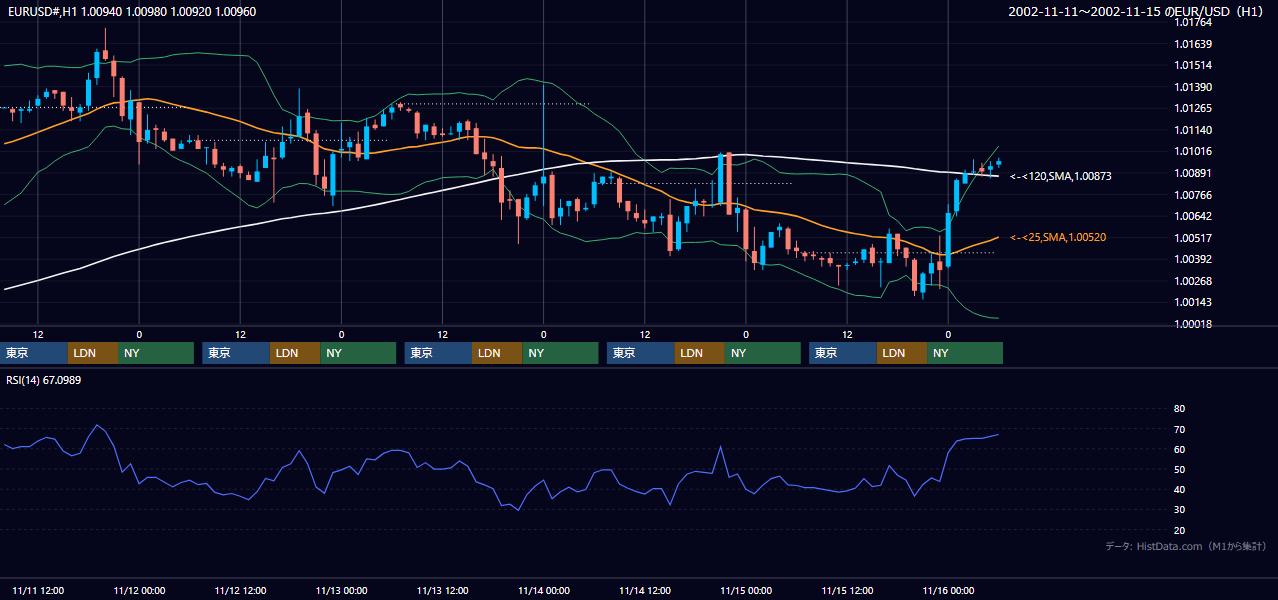Select the 11/16 00:00 time axis label
1278x600 pixels.
[947, 591]
